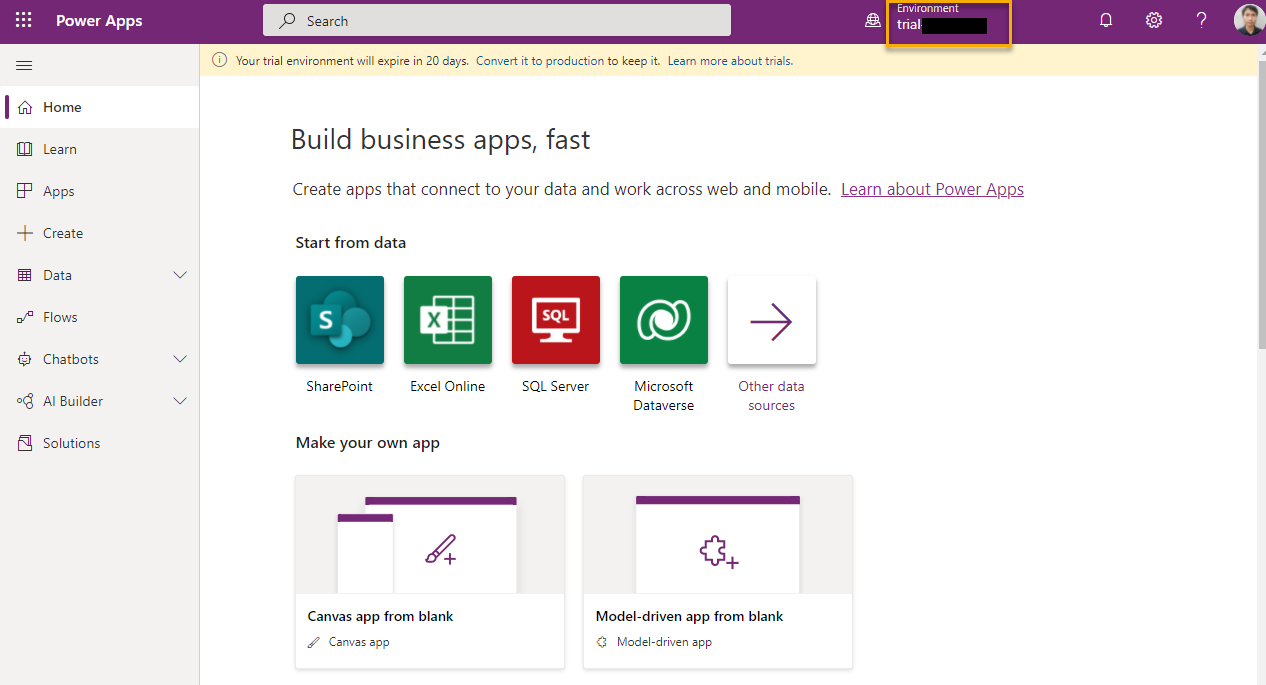Viewport: 1266px width, 685px height.
Task: Click the Other data sources label
Action: pos(772,396)
